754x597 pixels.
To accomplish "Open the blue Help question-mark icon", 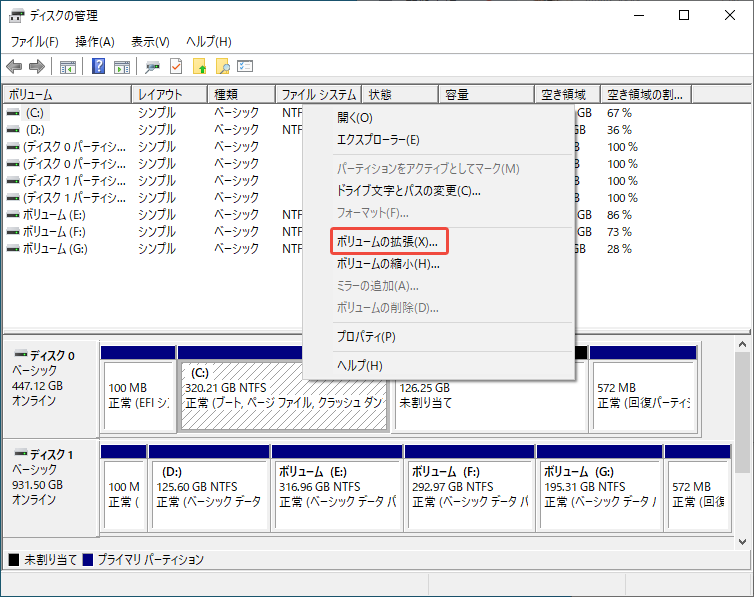I will pos(98,66).
